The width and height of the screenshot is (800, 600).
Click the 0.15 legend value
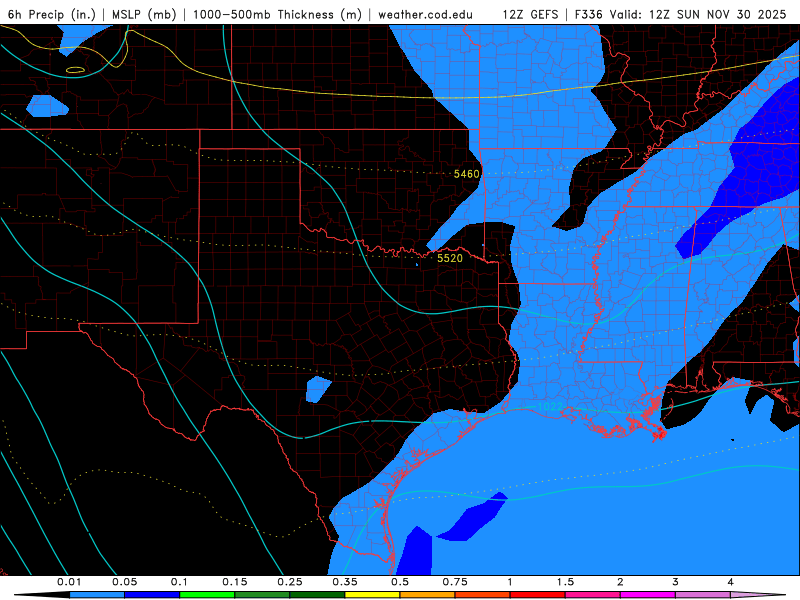coord(235,582)
